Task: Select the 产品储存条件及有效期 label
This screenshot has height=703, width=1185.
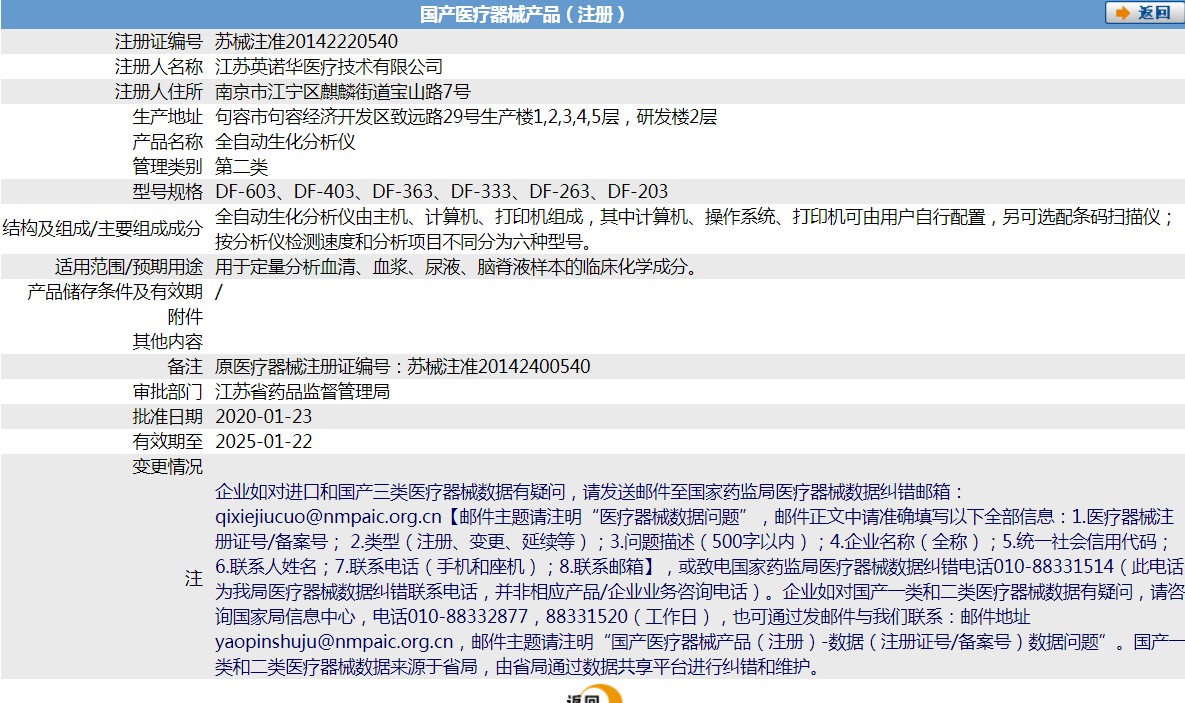Action: (115, 291)
